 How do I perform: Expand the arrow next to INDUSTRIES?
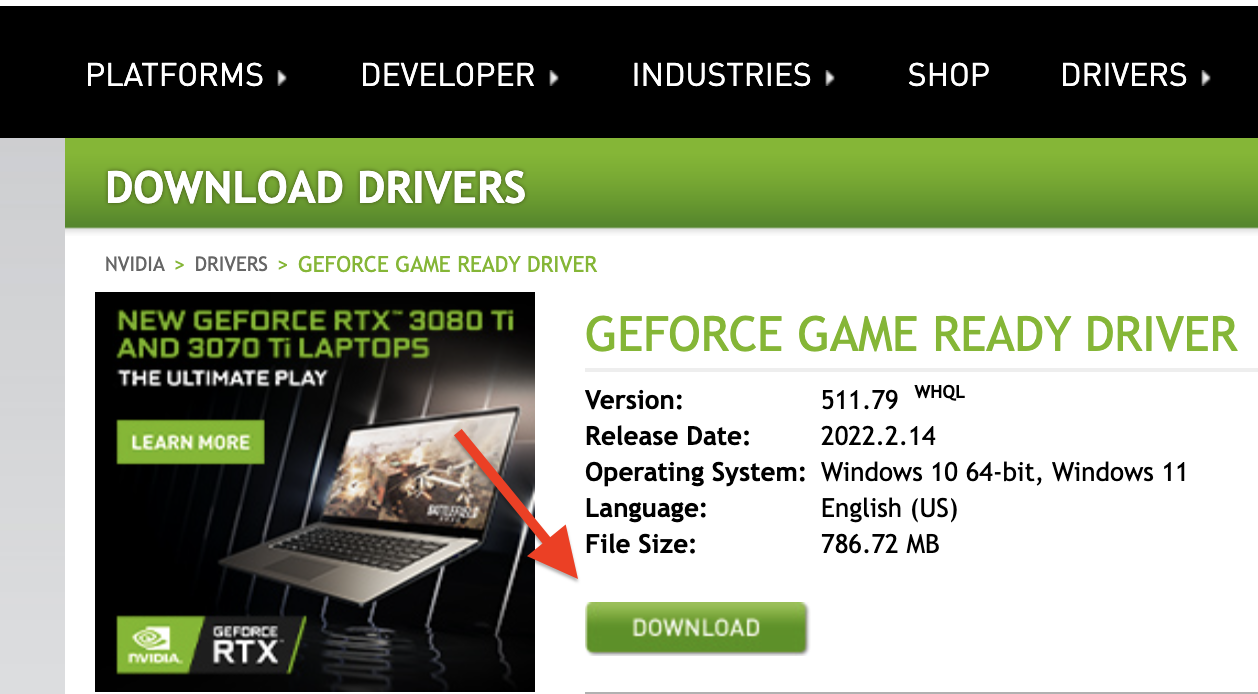829,77
